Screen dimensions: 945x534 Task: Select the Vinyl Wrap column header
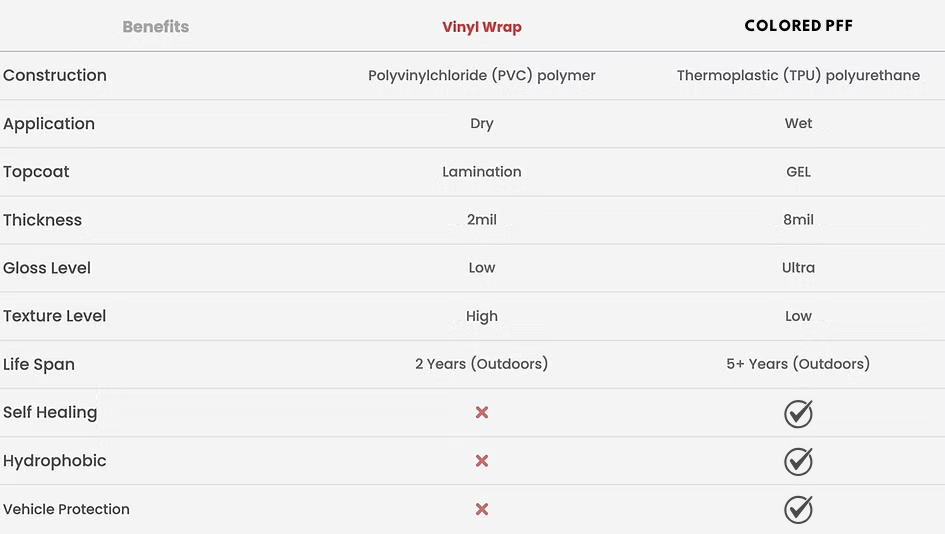(x=482, y=27)
